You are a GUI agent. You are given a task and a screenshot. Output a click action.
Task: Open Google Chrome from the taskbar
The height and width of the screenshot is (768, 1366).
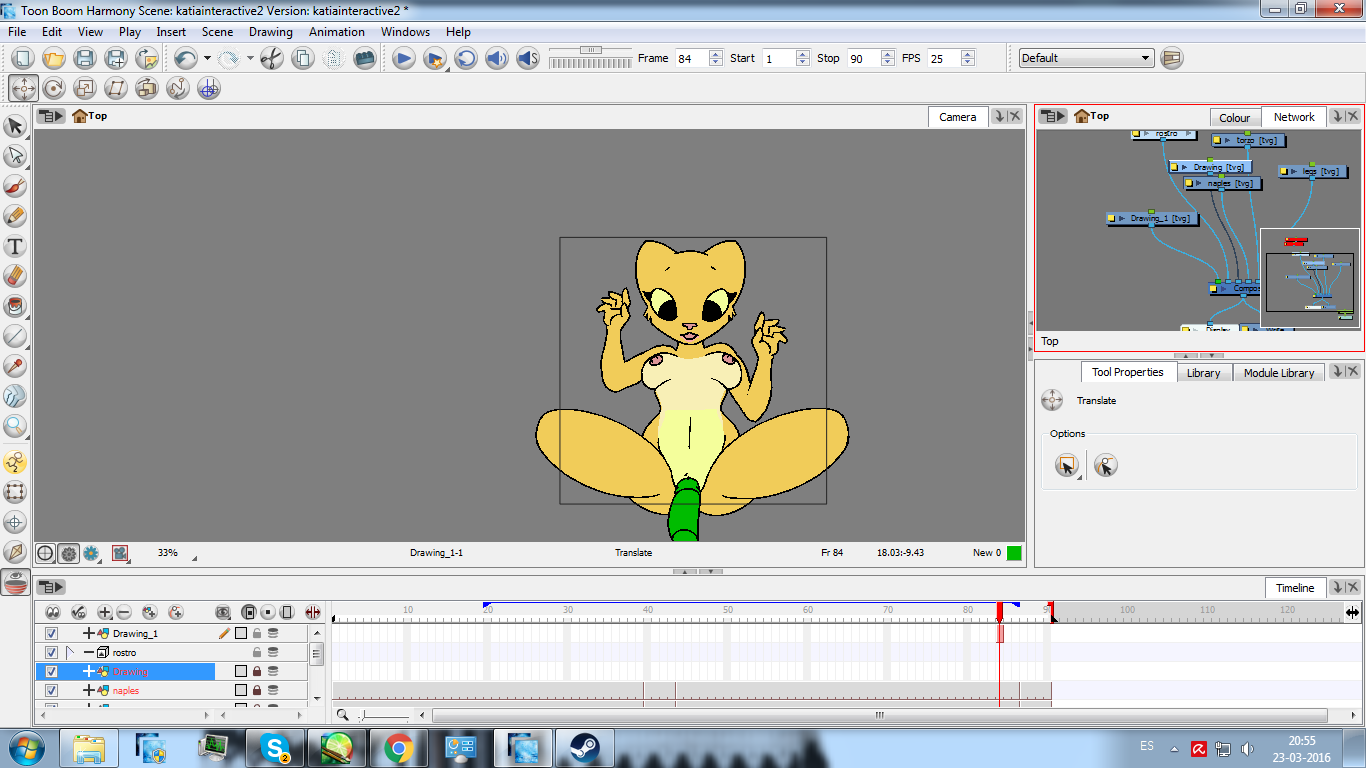pos(398,747)
